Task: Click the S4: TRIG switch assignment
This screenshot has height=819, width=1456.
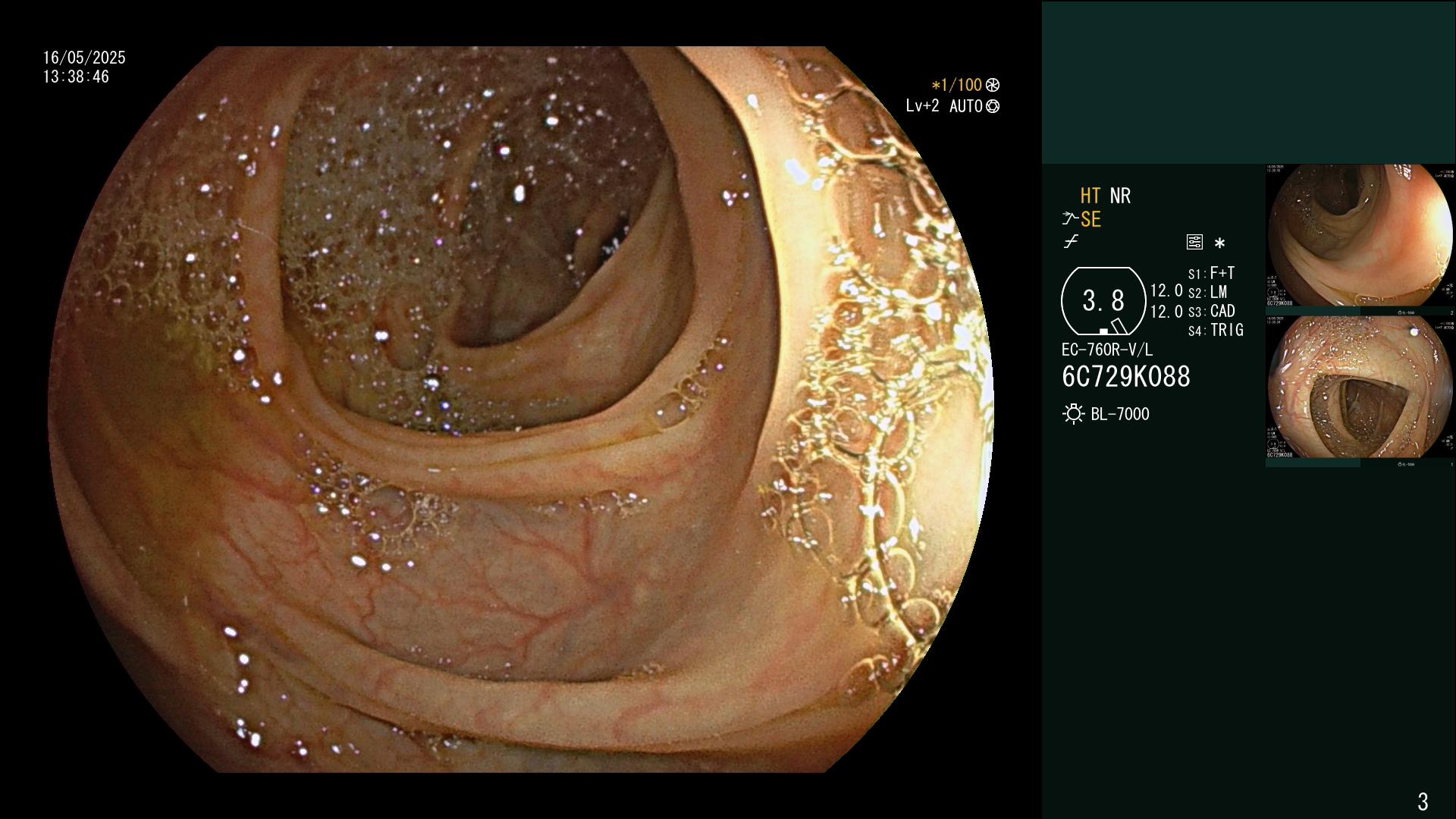Action: (1216, 330)
